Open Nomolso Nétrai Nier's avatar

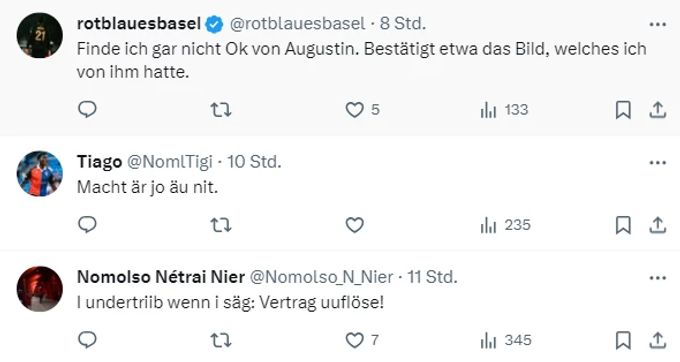pos(39,289)
